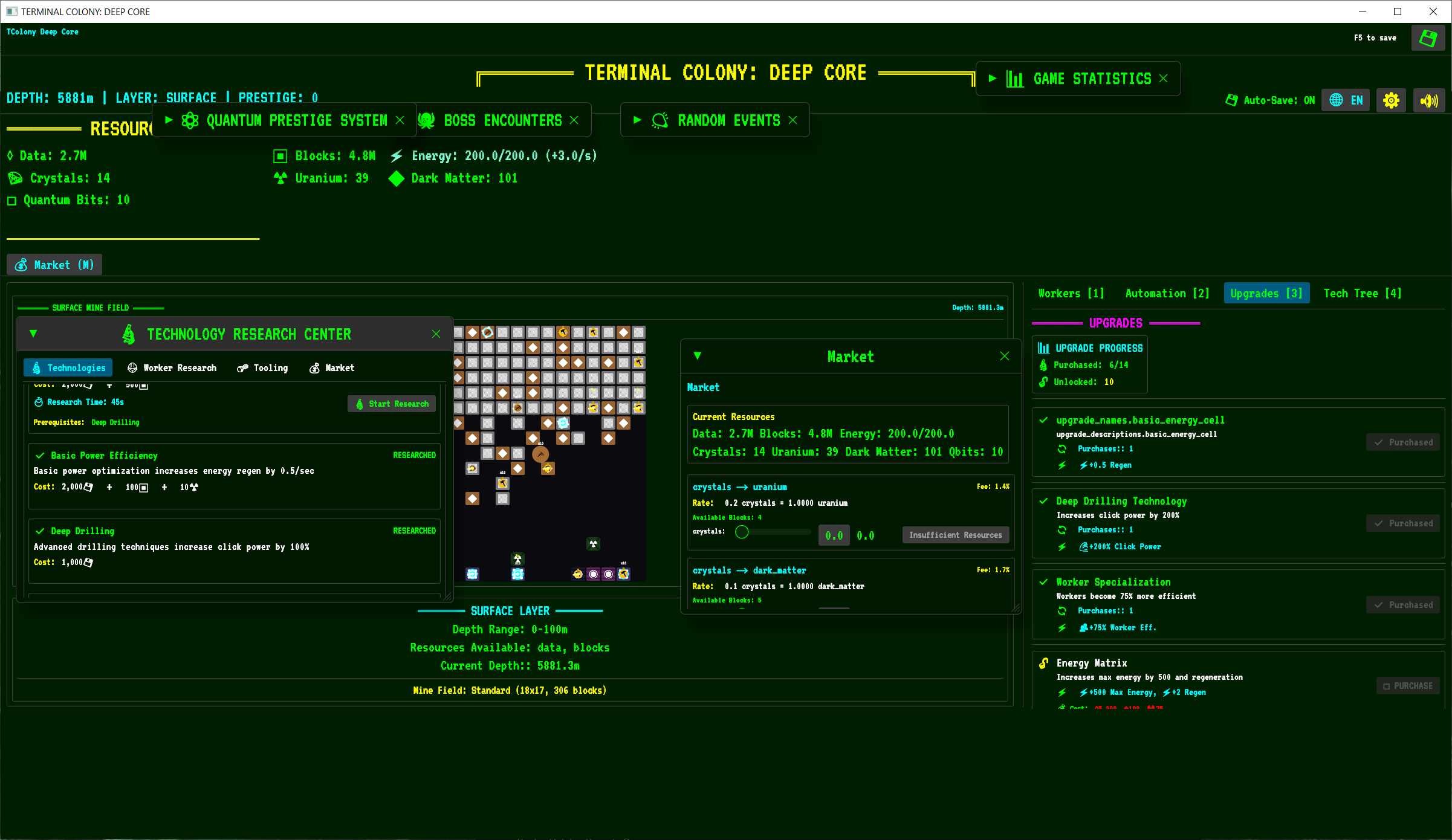Open the Worker Research tab
The image size is (1452, 840).
pos(172,367)
